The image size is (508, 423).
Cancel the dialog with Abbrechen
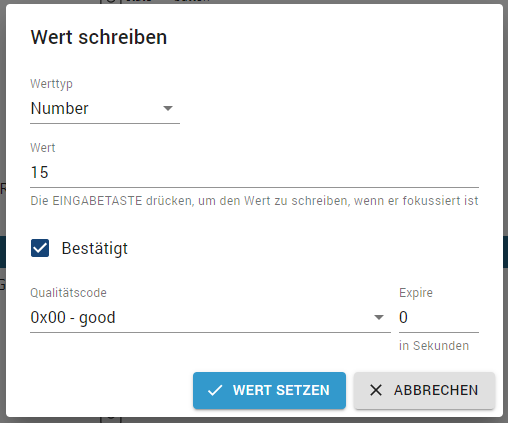(424, 390)
